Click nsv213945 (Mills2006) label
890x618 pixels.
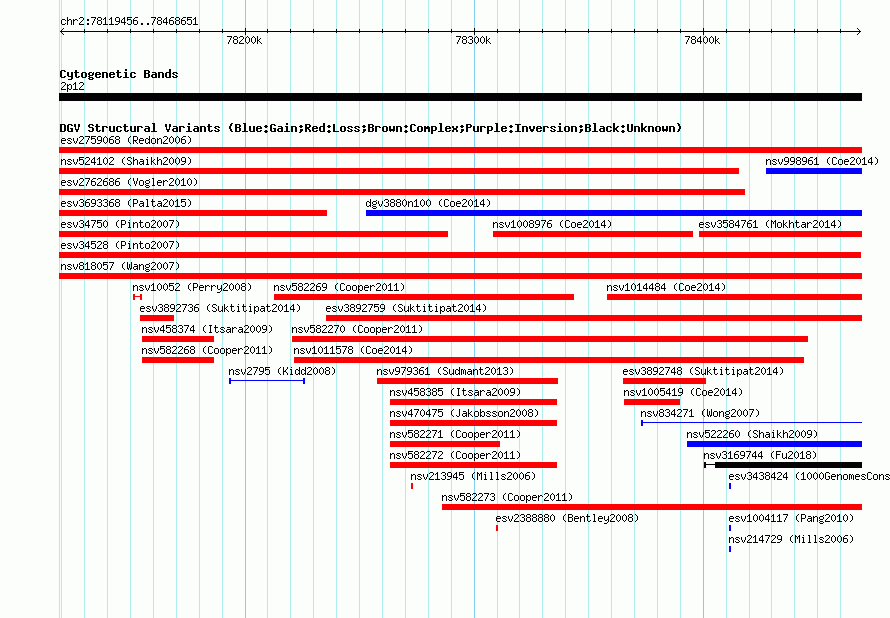click(x=473, y=476)
